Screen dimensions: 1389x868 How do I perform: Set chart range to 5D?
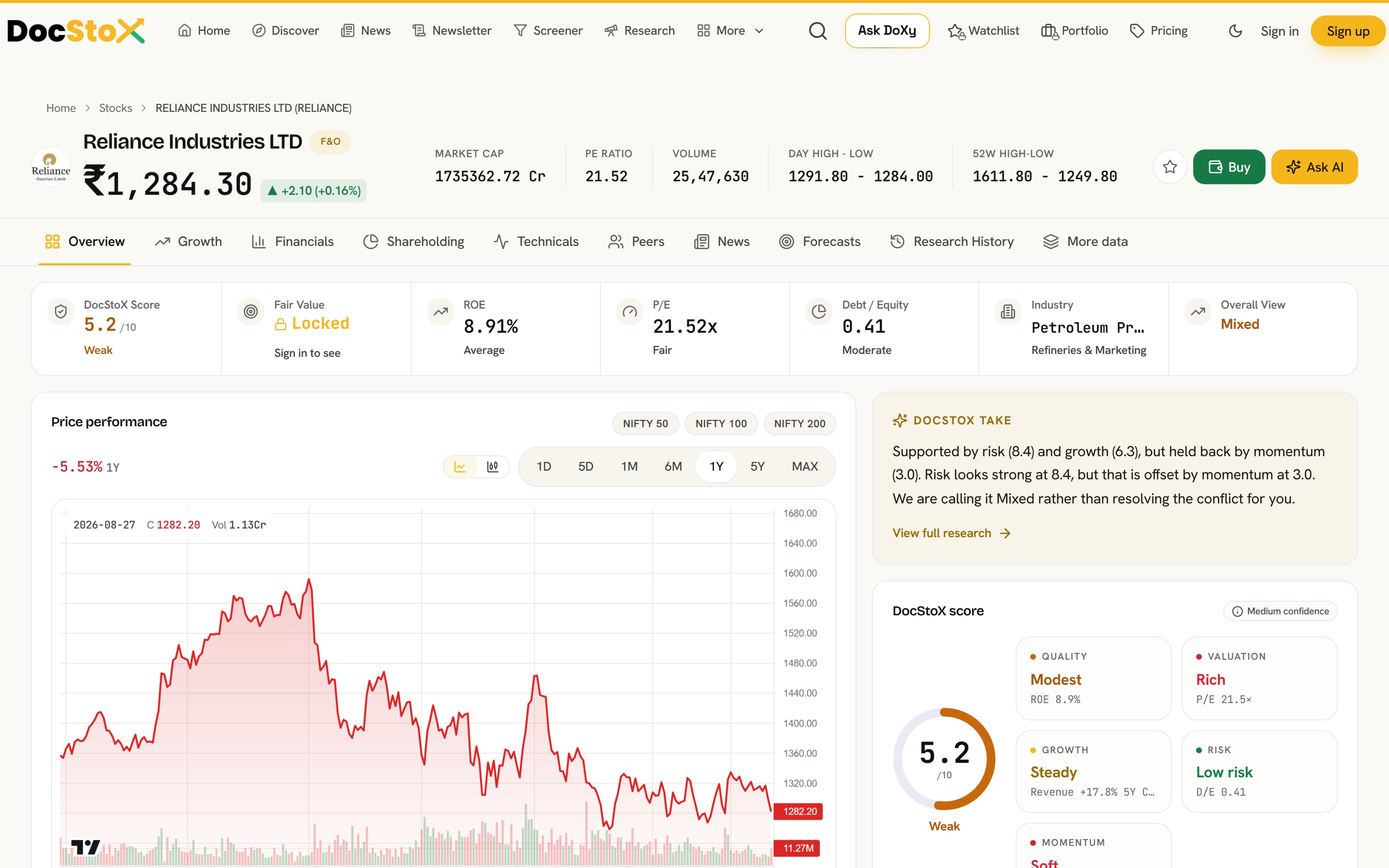586,467
